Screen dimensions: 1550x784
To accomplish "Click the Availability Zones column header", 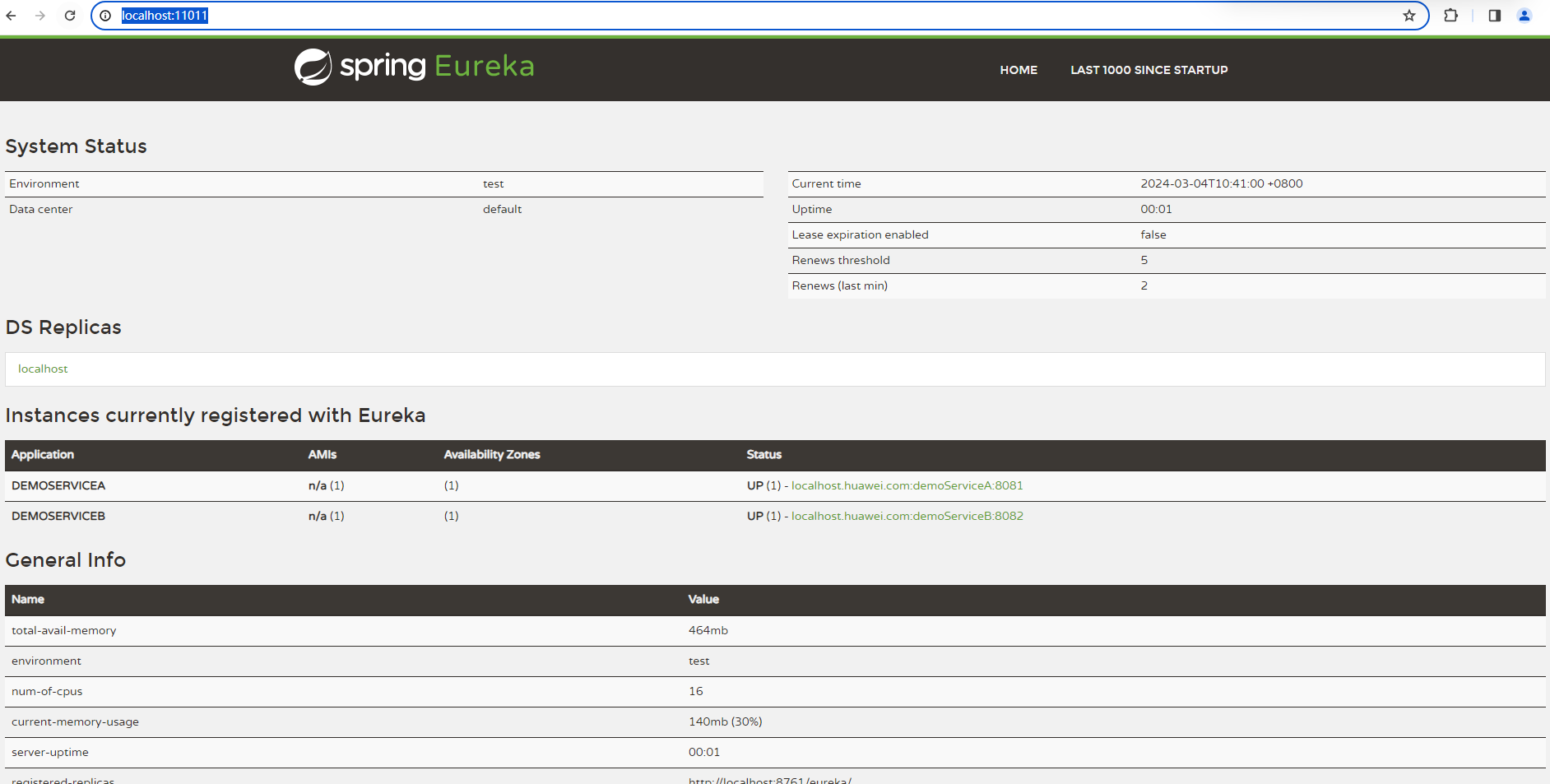I will [491, 454].
